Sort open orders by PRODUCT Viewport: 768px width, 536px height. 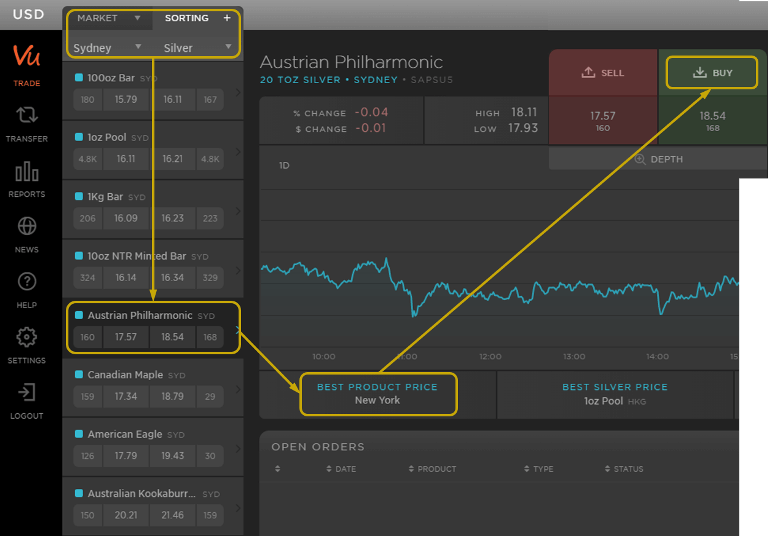pos(432,469)
